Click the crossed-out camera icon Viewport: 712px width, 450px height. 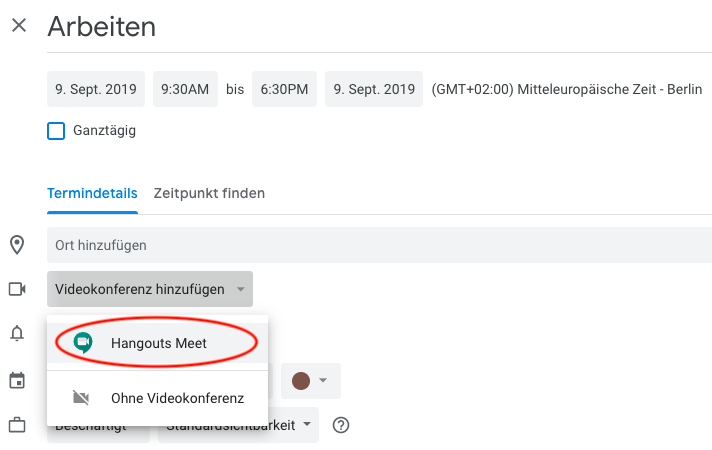81,398
